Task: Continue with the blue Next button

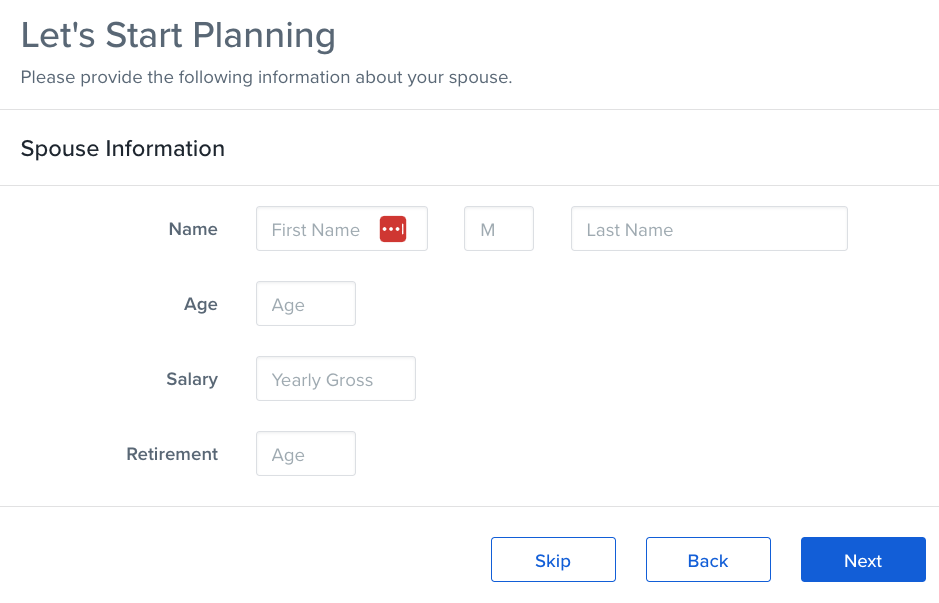Action: click(x=864, y=559)
